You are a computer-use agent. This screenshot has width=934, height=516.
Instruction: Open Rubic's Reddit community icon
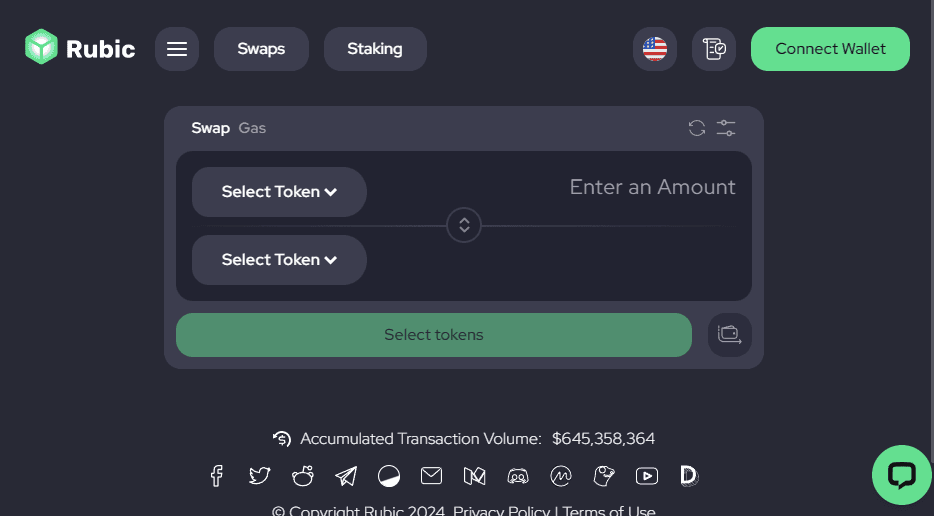click(x=302, y=476)
